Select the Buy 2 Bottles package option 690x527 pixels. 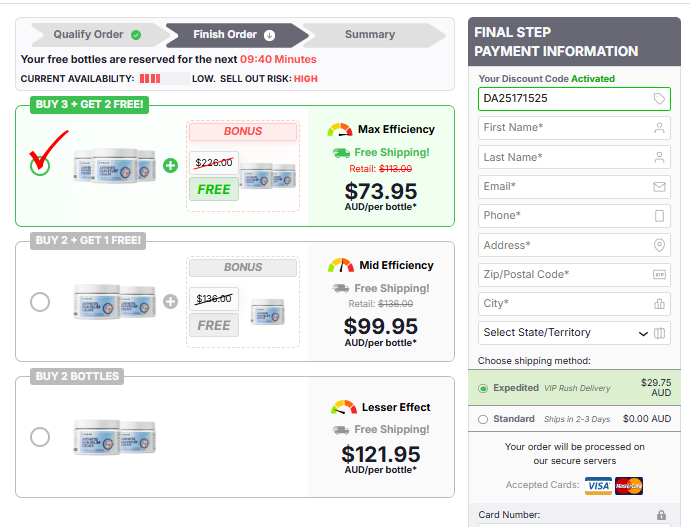40,437
